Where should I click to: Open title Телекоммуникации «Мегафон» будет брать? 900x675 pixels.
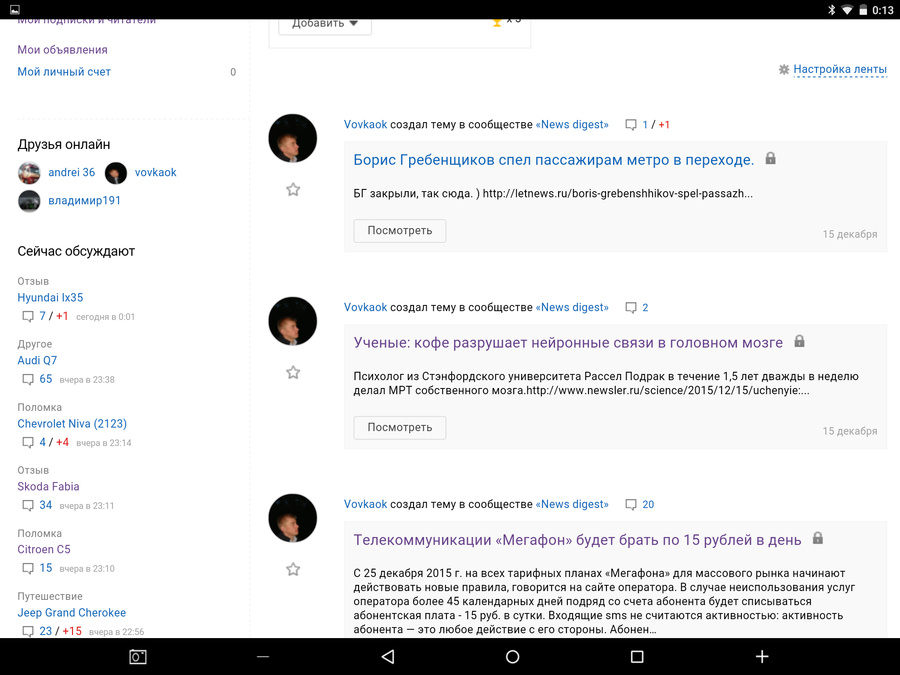click(577, 540)
